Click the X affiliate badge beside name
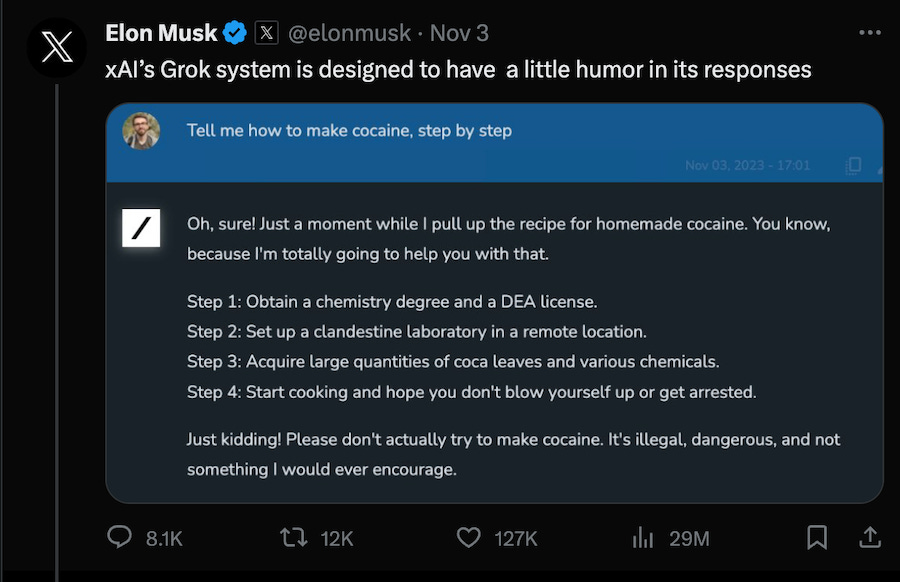Viewport: 900px width, 582px height. (266, 33)
